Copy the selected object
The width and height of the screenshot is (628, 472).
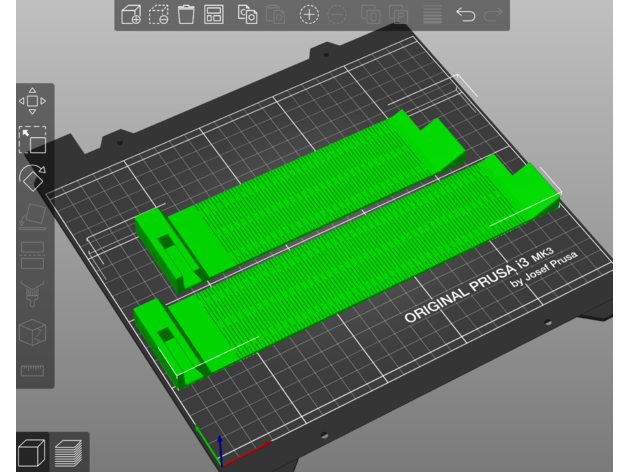(x=247, y=15)
